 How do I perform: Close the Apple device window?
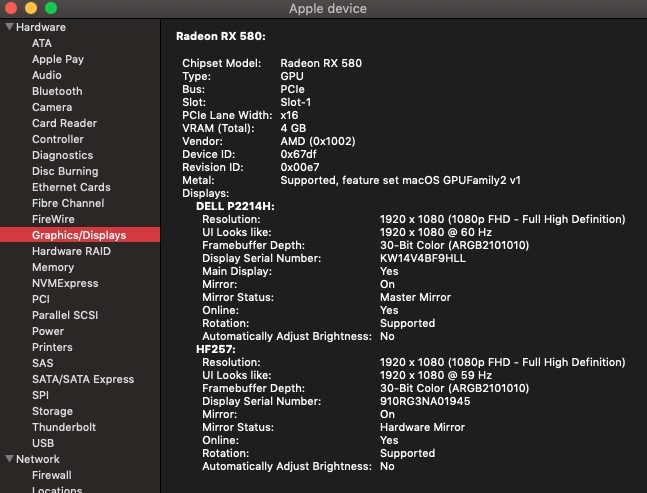[12, 8]
